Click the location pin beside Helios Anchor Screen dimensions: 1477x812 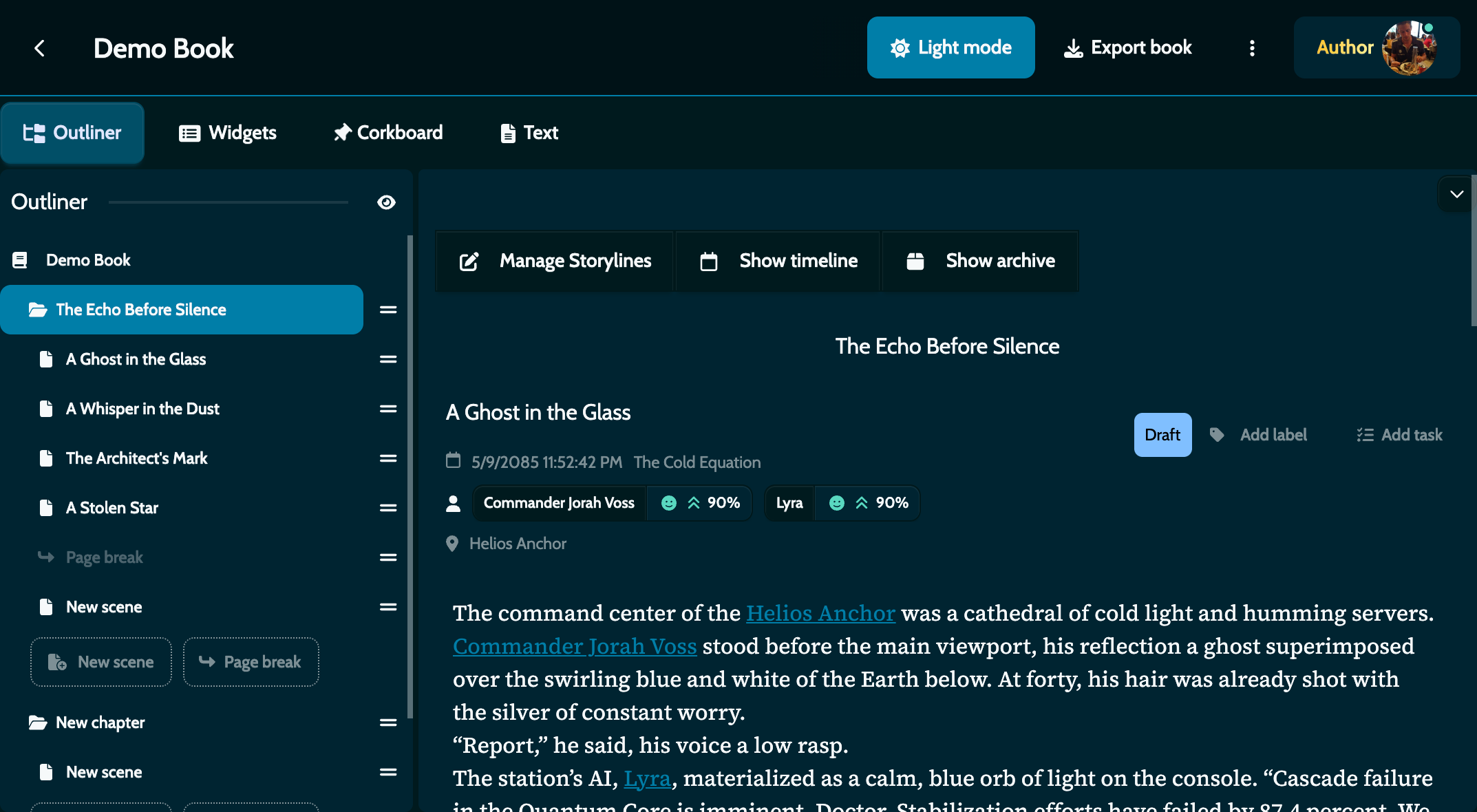(452, 544)
